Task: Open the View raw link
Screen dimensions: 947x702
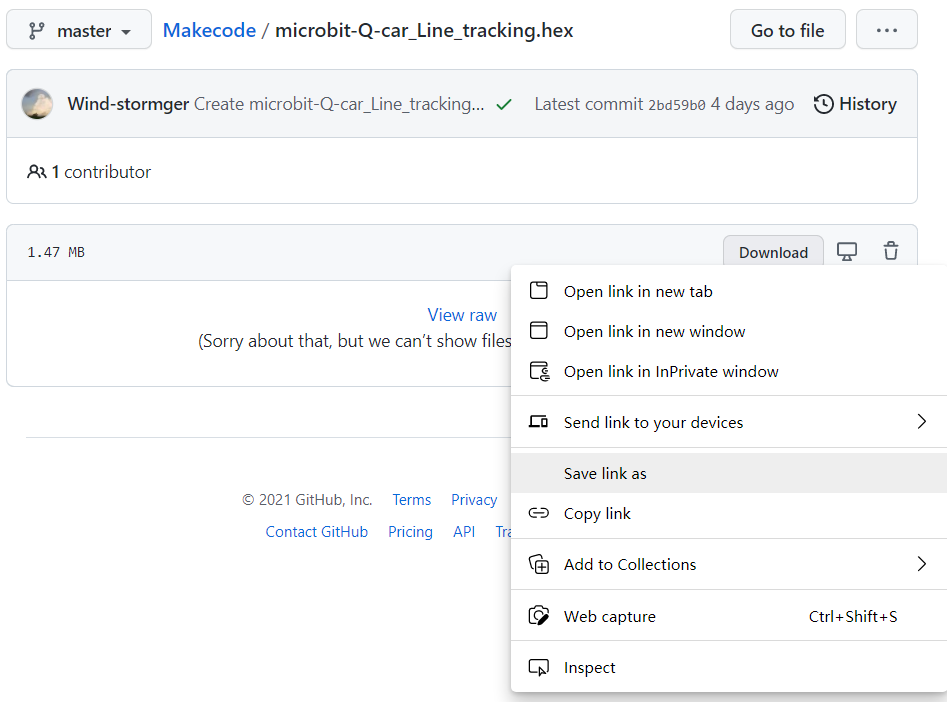Action: [x=462, y=315]
